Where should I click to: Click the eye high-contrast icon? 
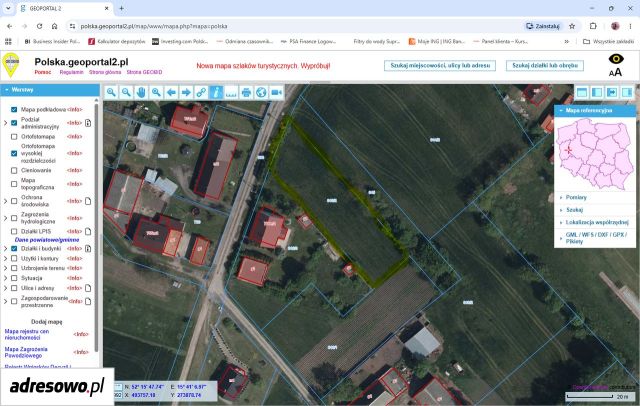(616, 59)
